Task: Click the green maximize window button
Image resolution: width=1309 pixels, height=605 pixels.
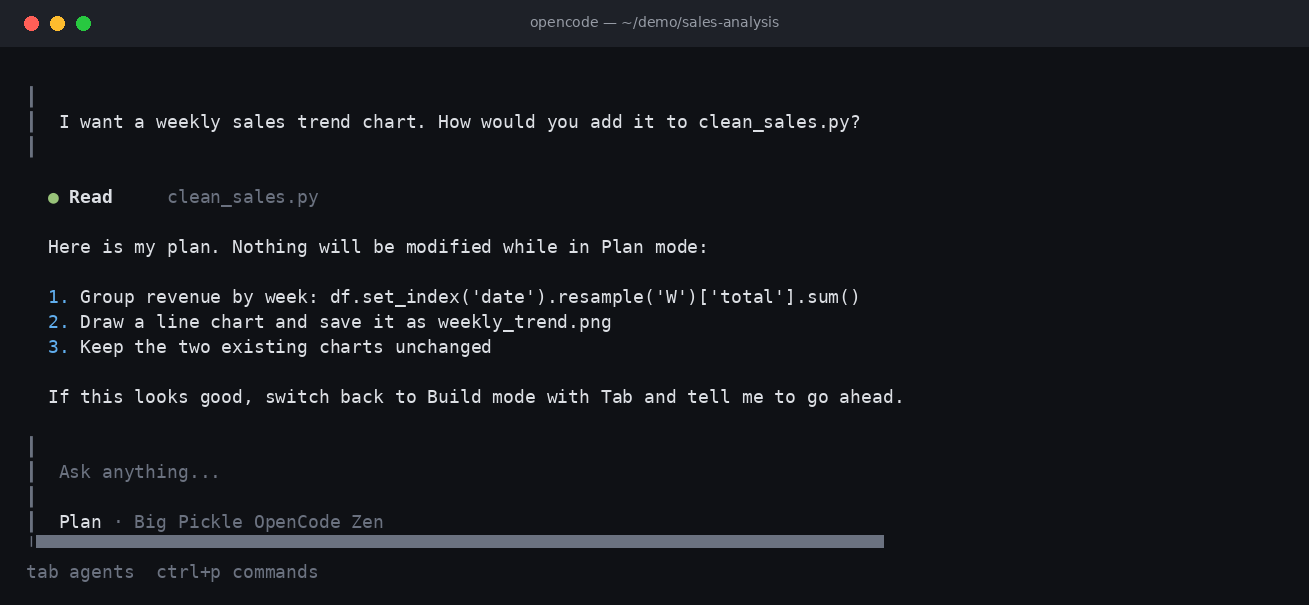Action: coord(84,23)
